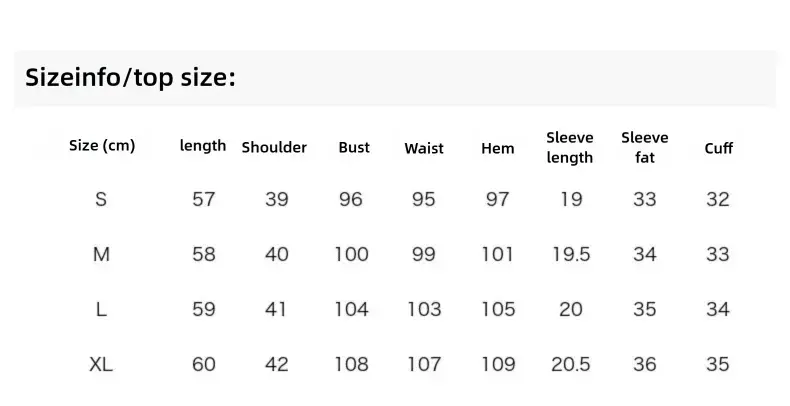This screenshot has height=406, width=790.
Task: Select the Waist column header
Action: click(x=424, y=148)
